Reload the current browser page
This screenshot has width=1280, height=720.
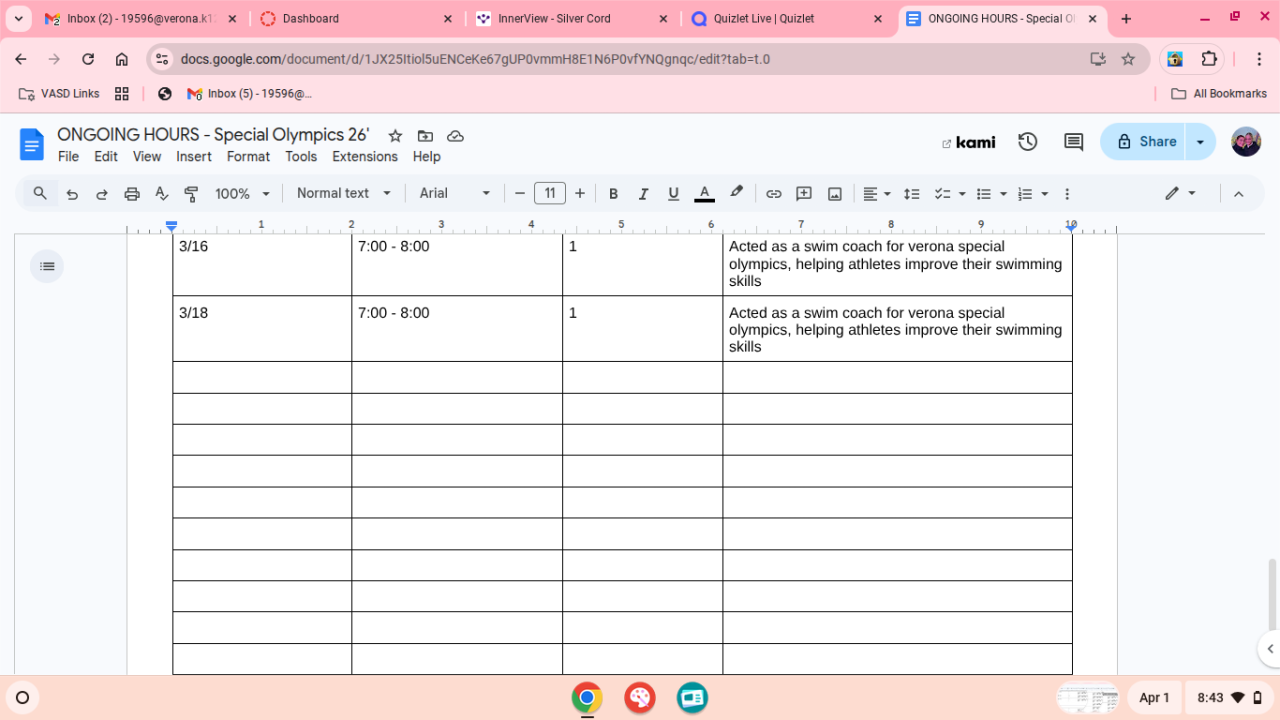pos(88,59)
